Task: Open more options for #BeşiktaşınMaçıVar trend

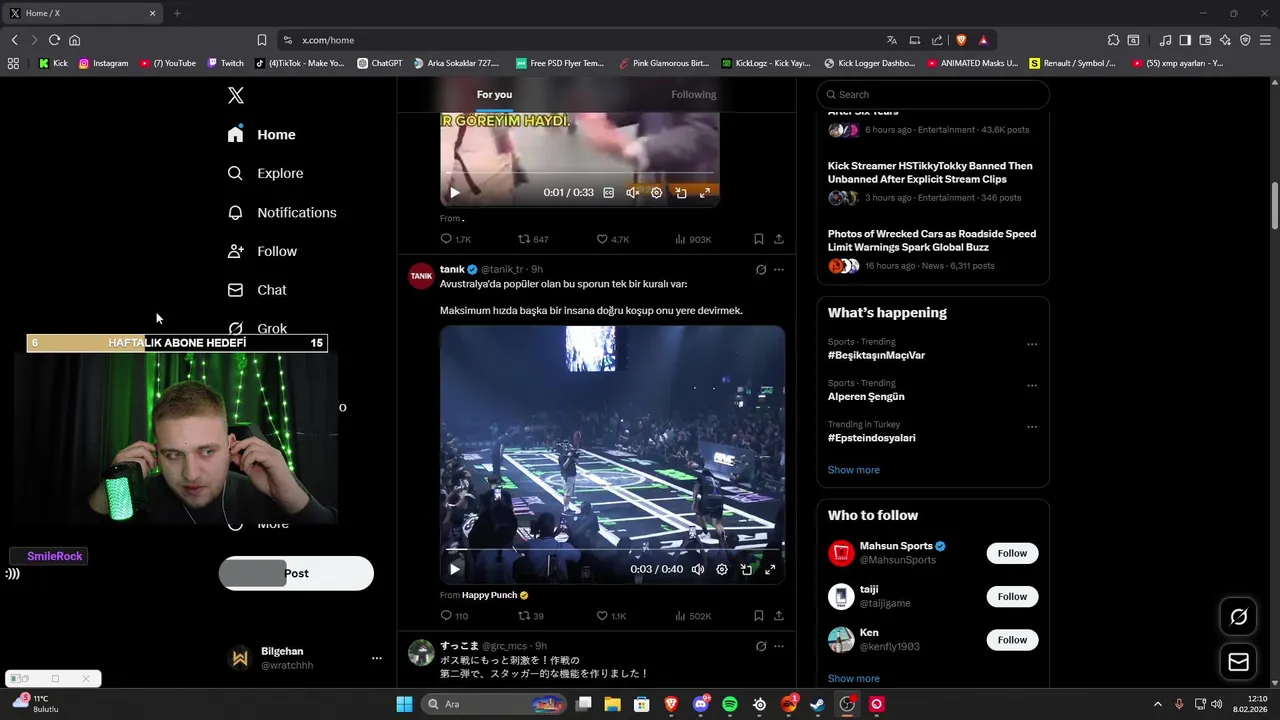Action: coord(1032,345)
